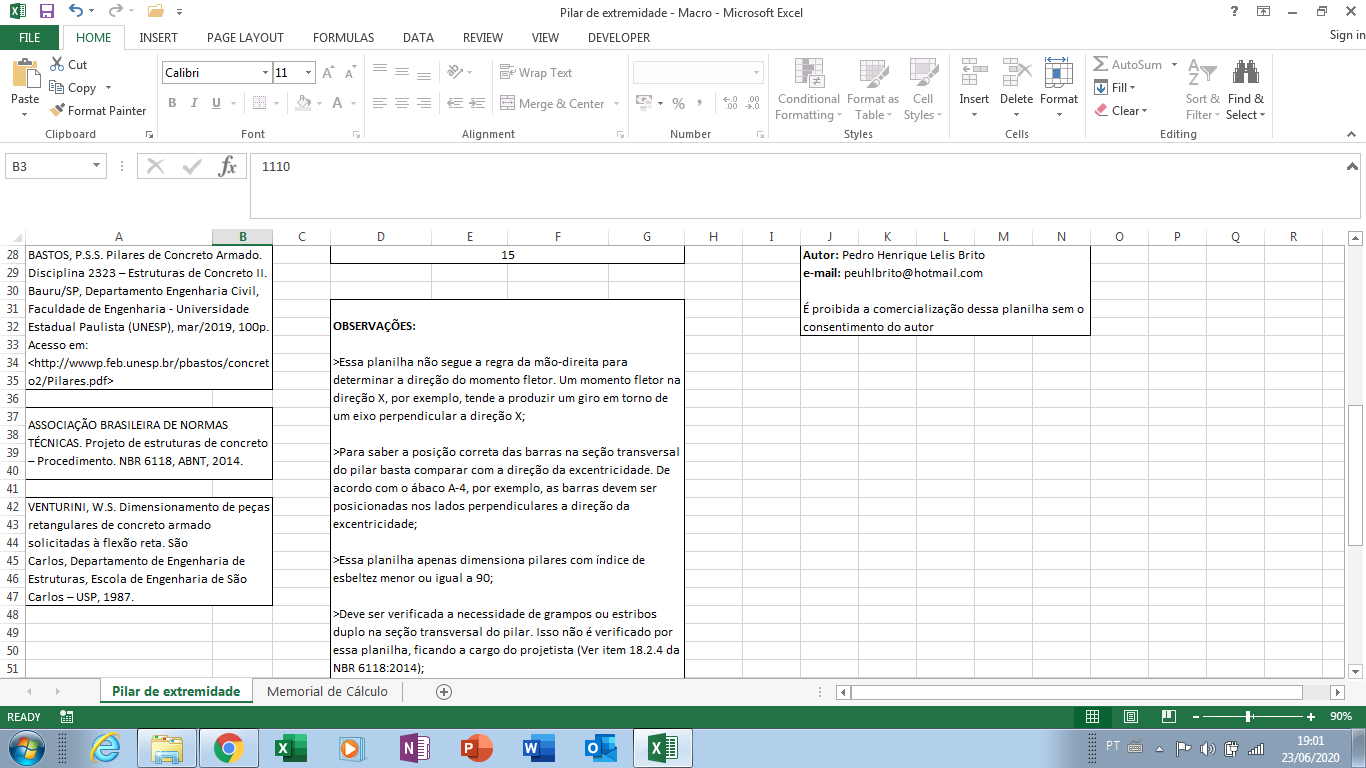
Task: Open the font name Calibri dropdown
Action: tap(265, 73)
